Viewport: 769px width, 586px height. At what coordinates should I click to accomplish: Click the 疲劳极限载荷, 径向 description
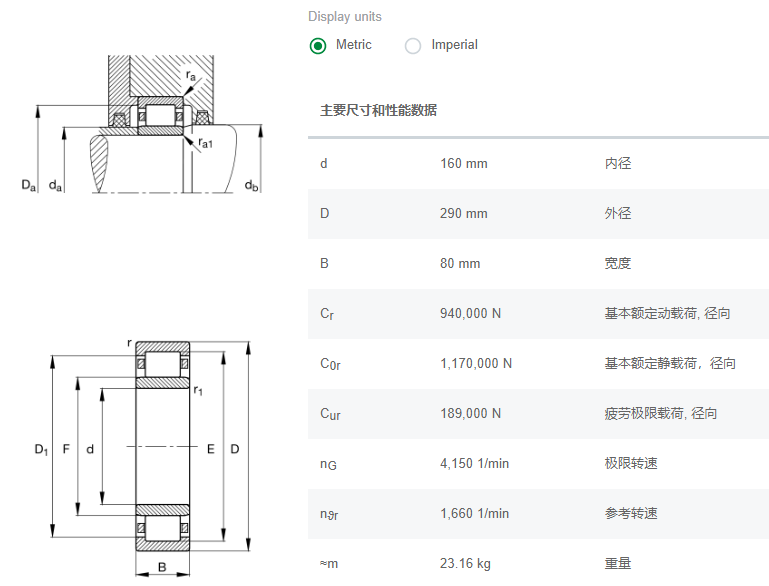coord(660,413)
